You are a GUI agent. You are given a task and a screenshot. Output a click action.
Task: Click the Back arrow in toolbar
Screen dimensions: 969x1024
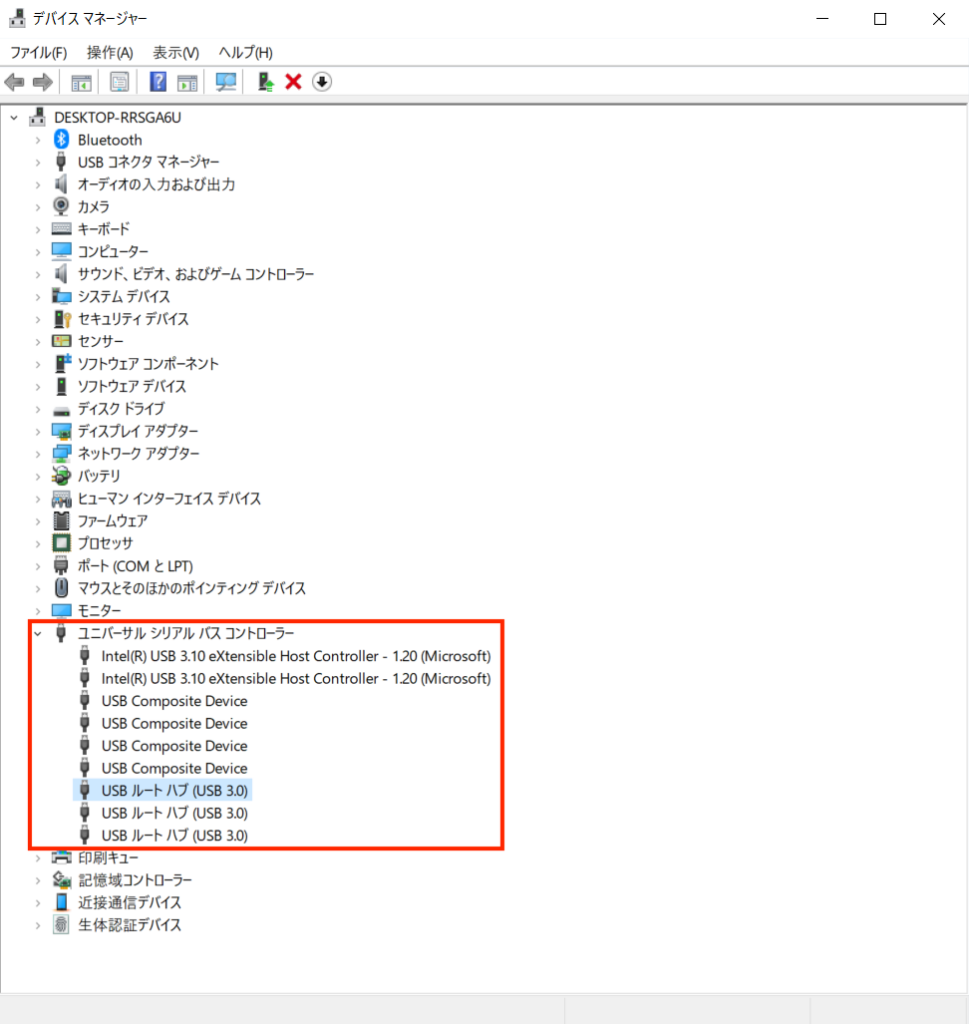tap(15, 82)
